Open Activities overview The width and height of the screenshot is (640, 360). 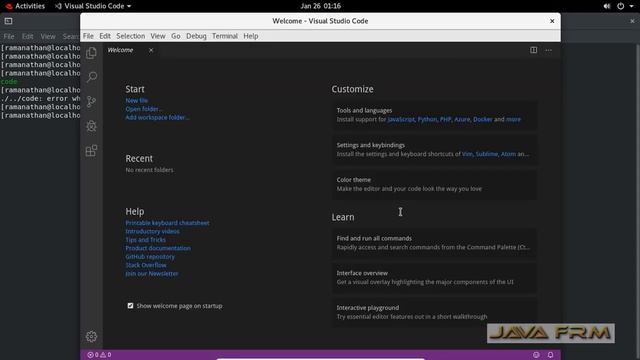(x=25, y=6)
